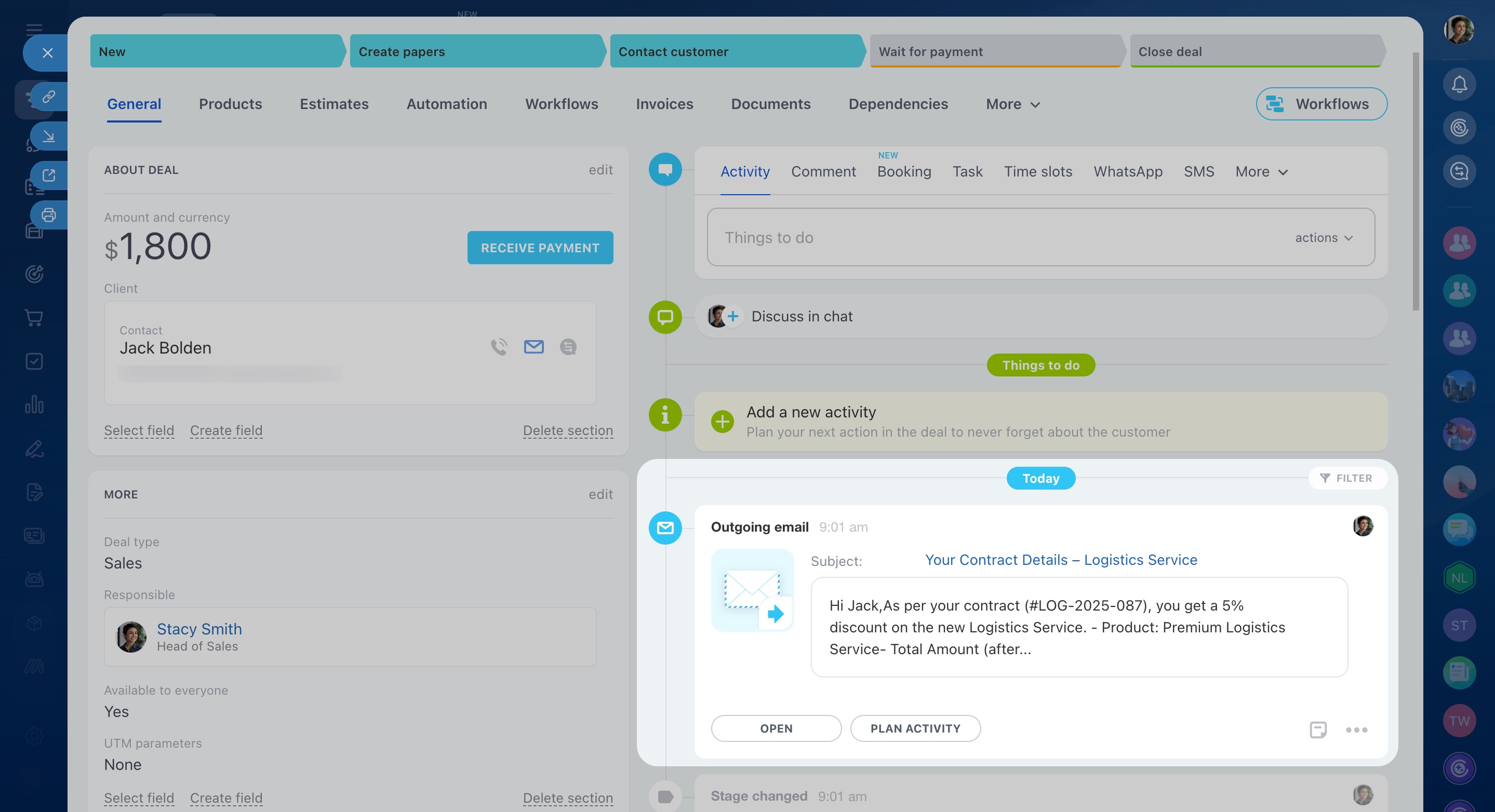The image size is (1495, 812).
Task: Click the print icon on side panel
Action: [49, 215]
